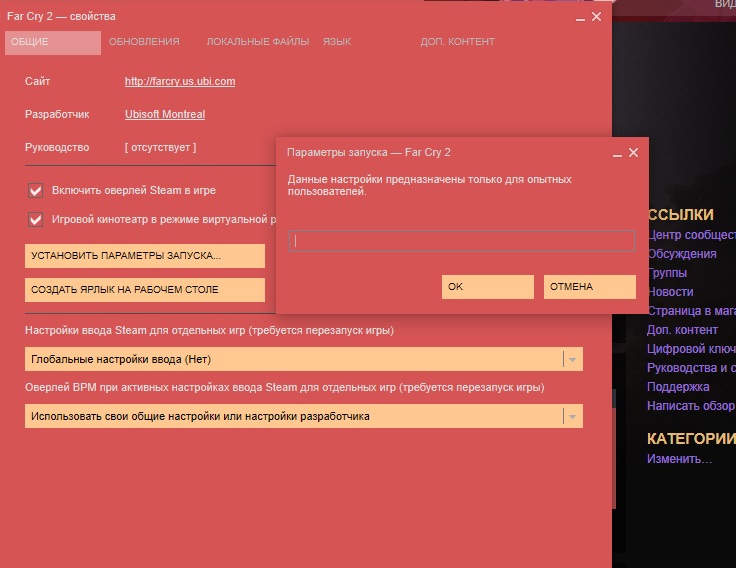
Task: Switch to the ОБЩИЕ tab
Action: click(53, 42)
